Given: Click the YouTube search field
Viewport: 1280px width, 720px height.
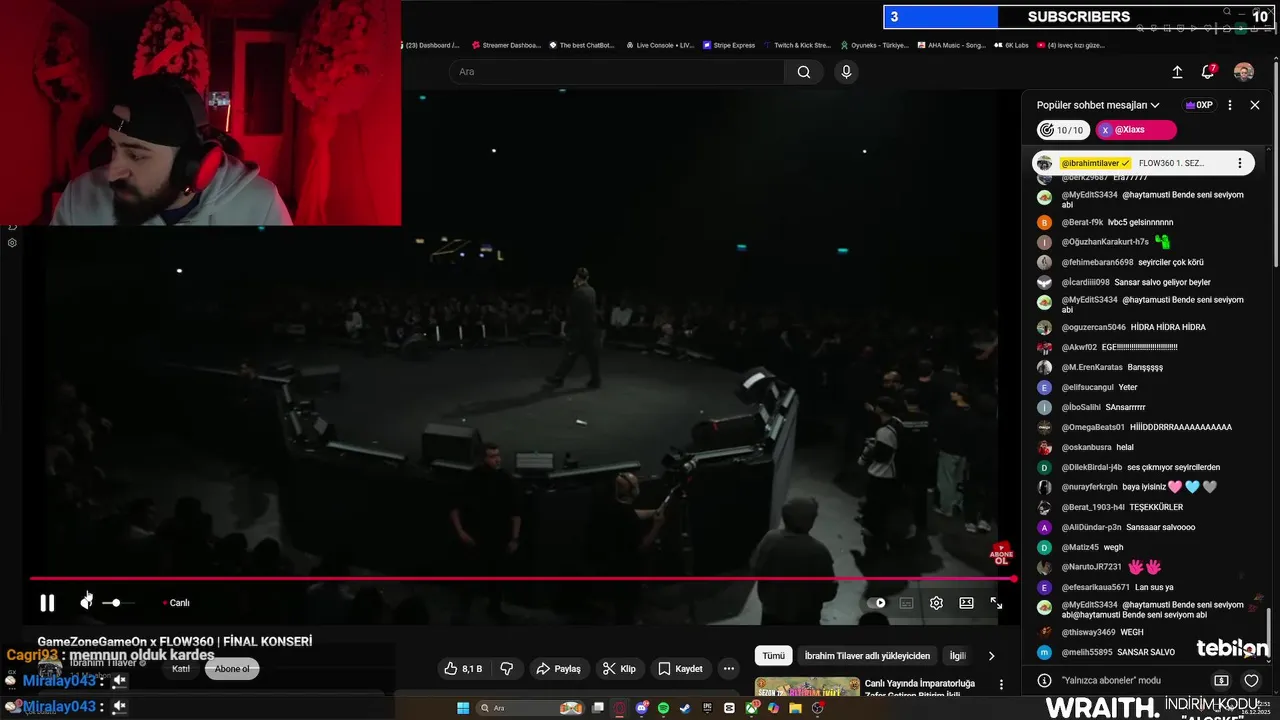Looking at the screenshot, I should (617, 72).
